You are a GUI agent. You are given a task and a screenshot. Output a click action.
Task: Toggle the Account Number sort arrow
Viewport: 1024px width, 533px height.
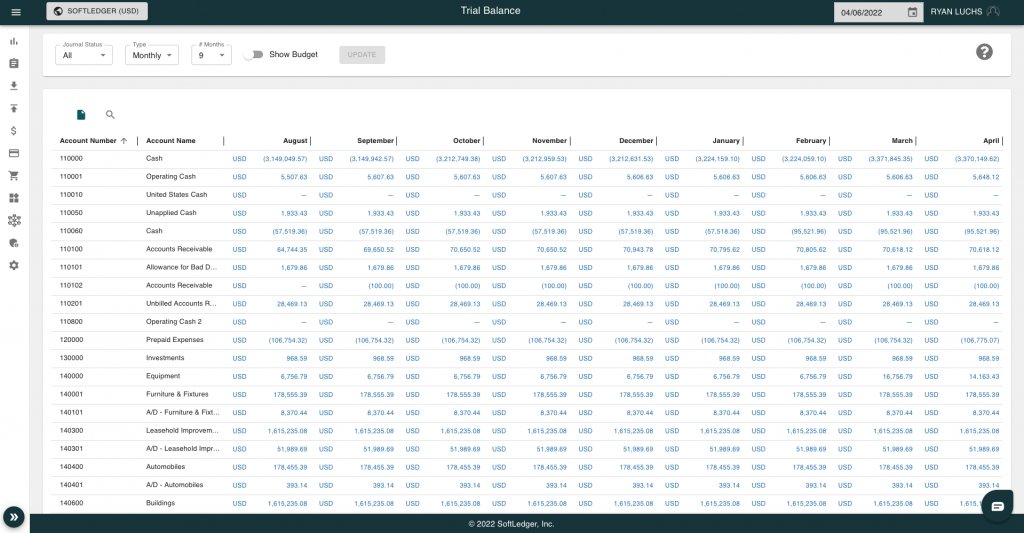pos(123,140)
